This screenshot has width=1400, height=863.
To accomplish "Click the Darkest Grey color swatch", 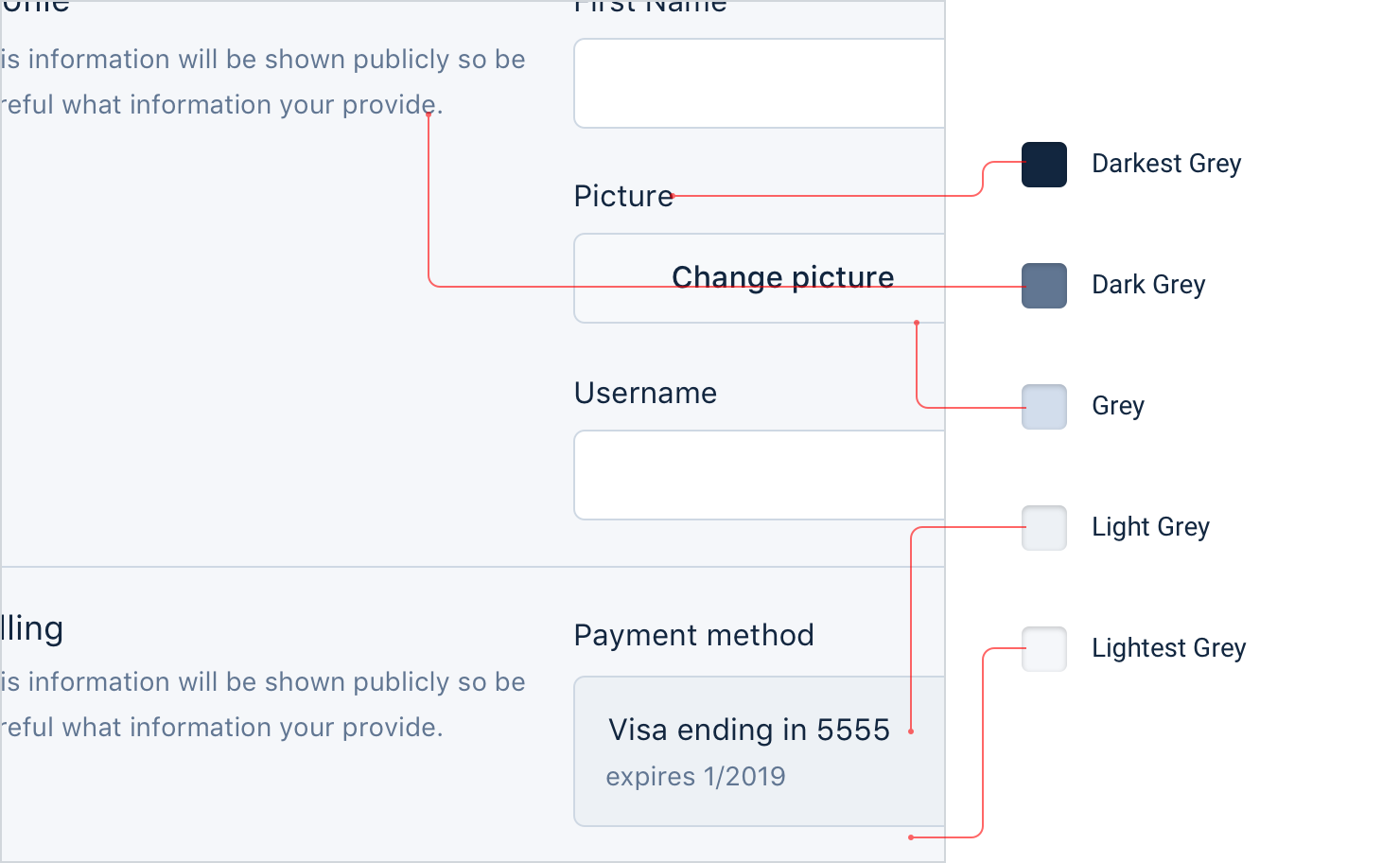I will point(1044,165).
